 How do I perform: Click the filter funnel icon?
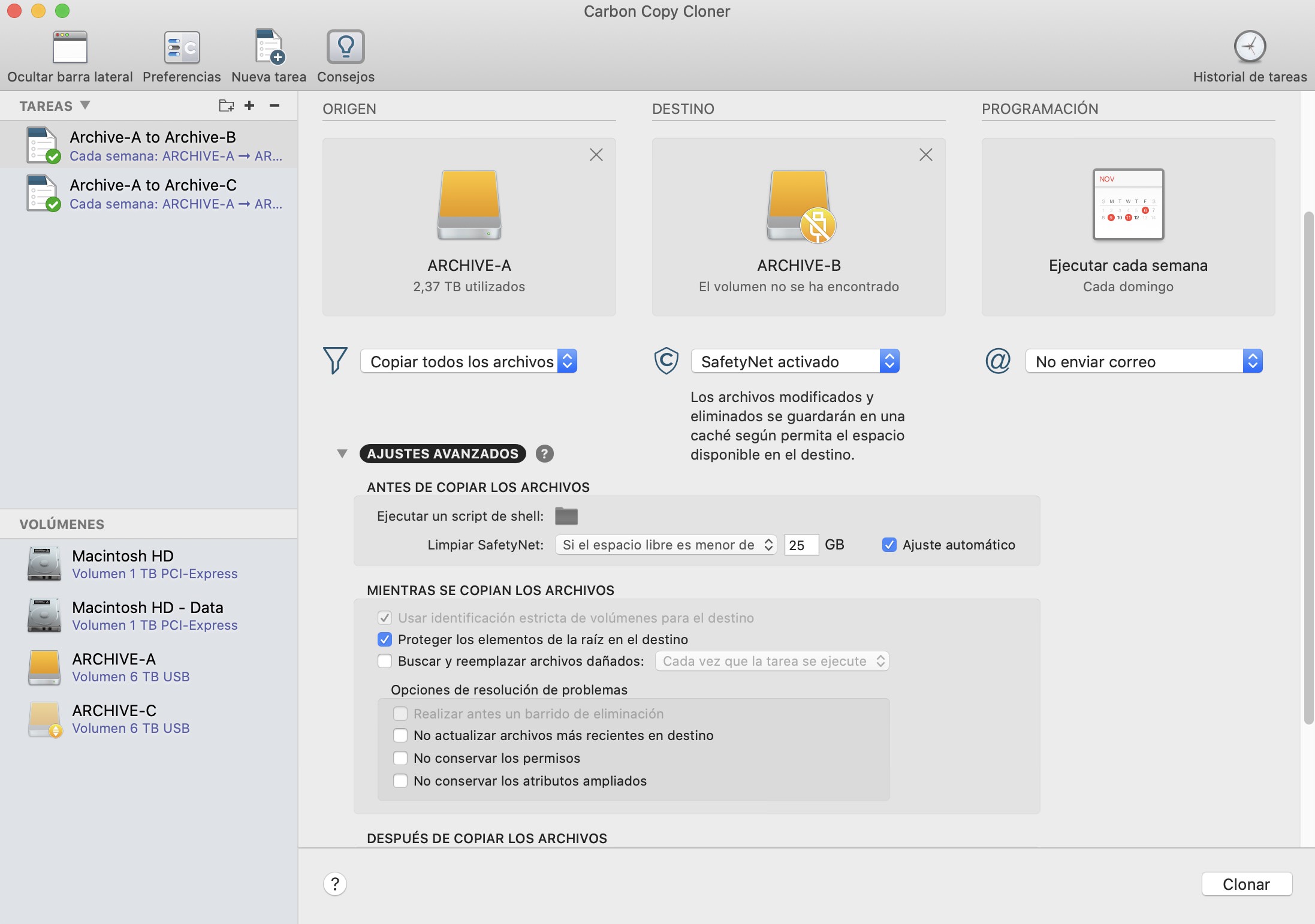tap(335, 361)
